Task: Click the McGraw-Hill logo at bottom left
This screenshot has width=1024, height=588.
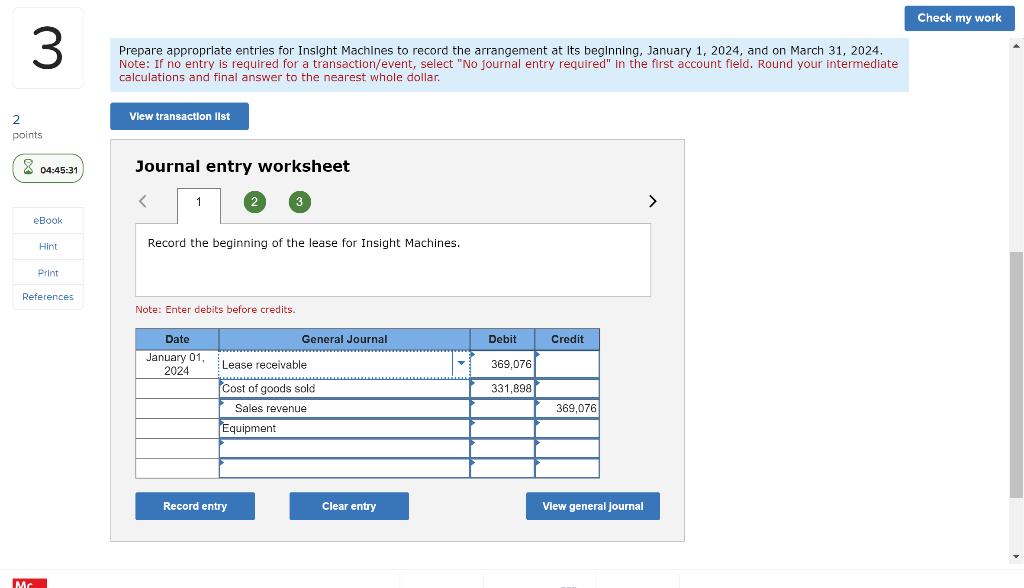Action: tap(29, 583)
